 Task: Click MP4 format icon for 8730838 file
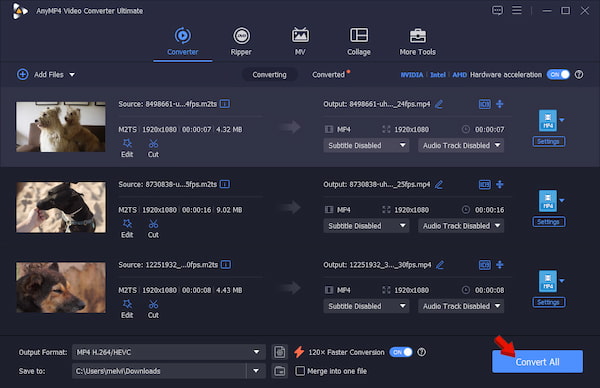coord(548,201)
